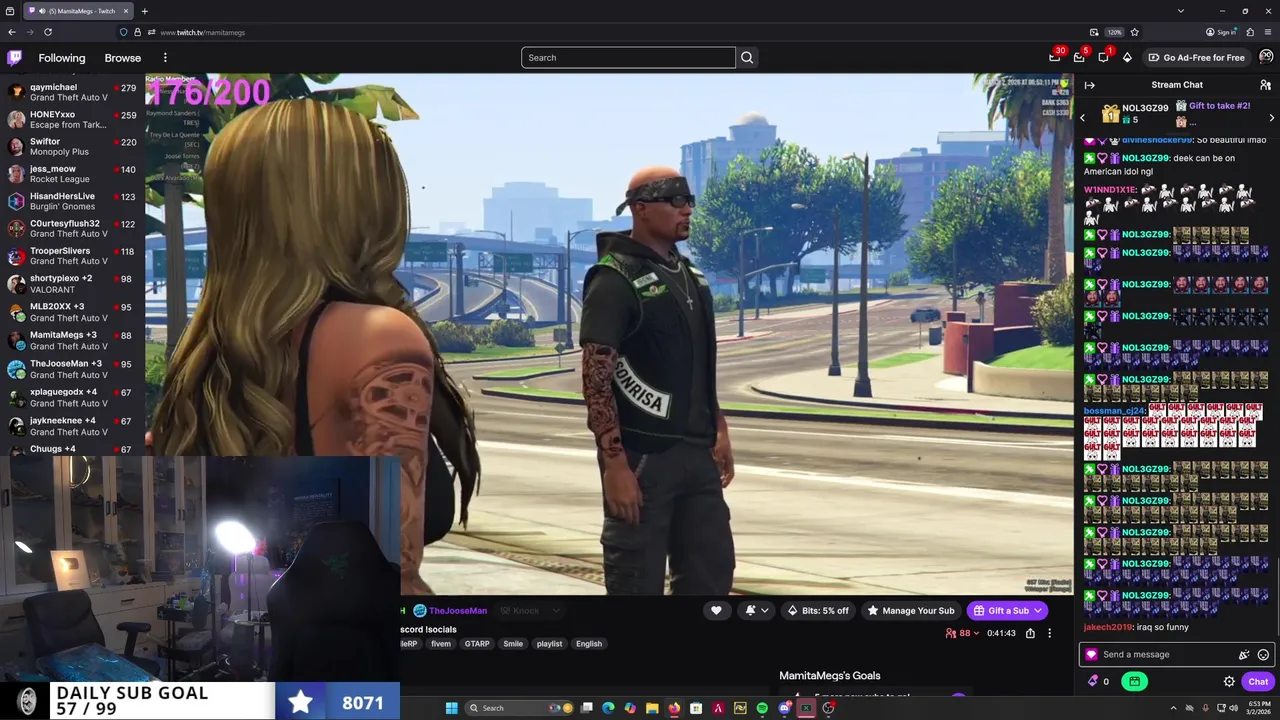Open the Twitch home logo

[x=15, y=57]
